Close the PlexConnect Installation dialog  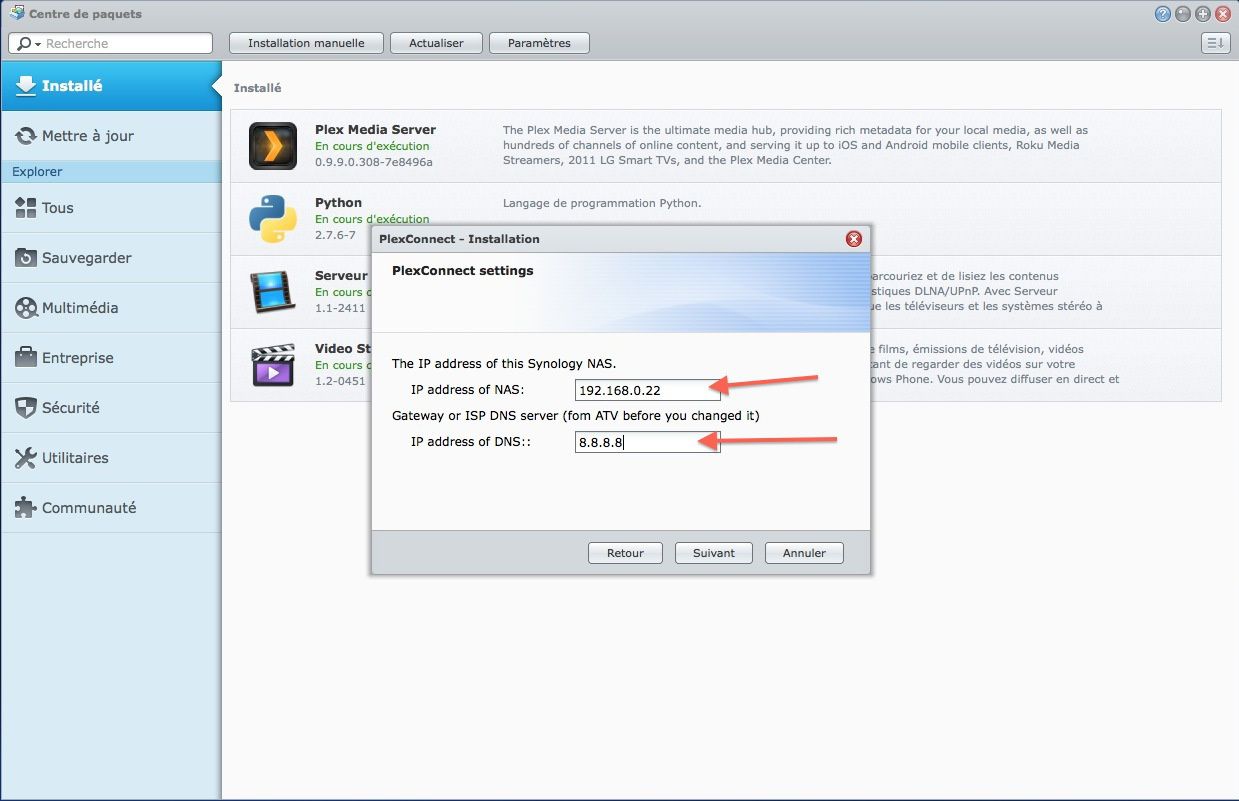point(854,239)
